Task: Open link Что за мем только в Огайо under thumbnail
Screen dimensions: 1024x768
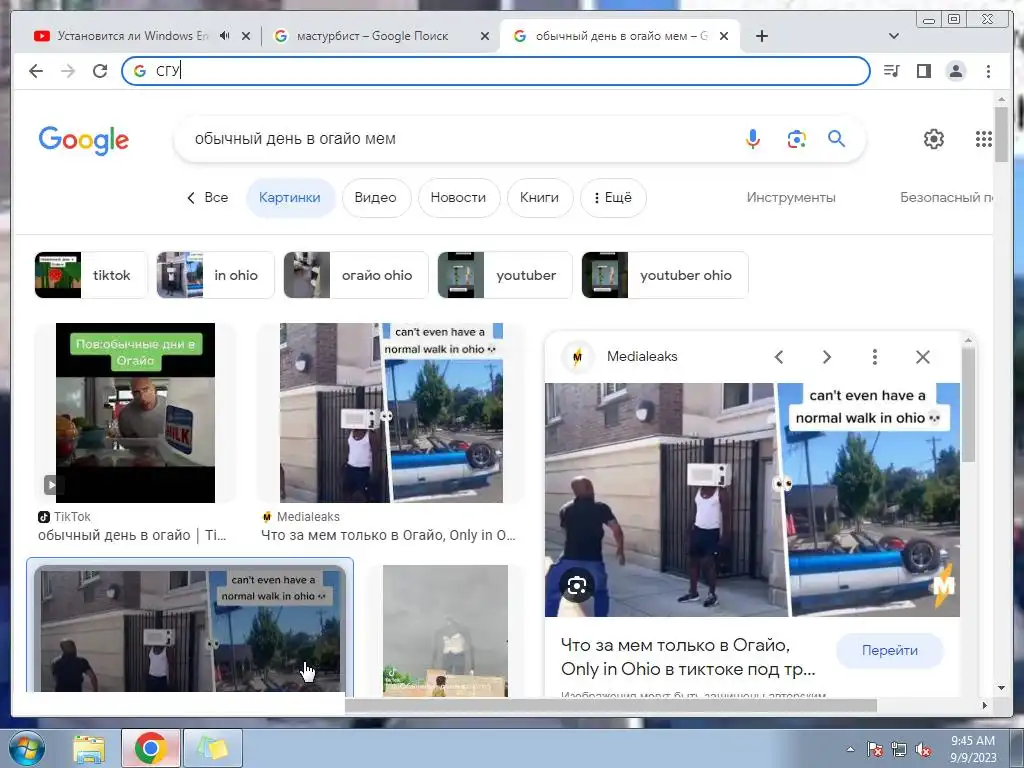Action: click(x=389, y=536)
